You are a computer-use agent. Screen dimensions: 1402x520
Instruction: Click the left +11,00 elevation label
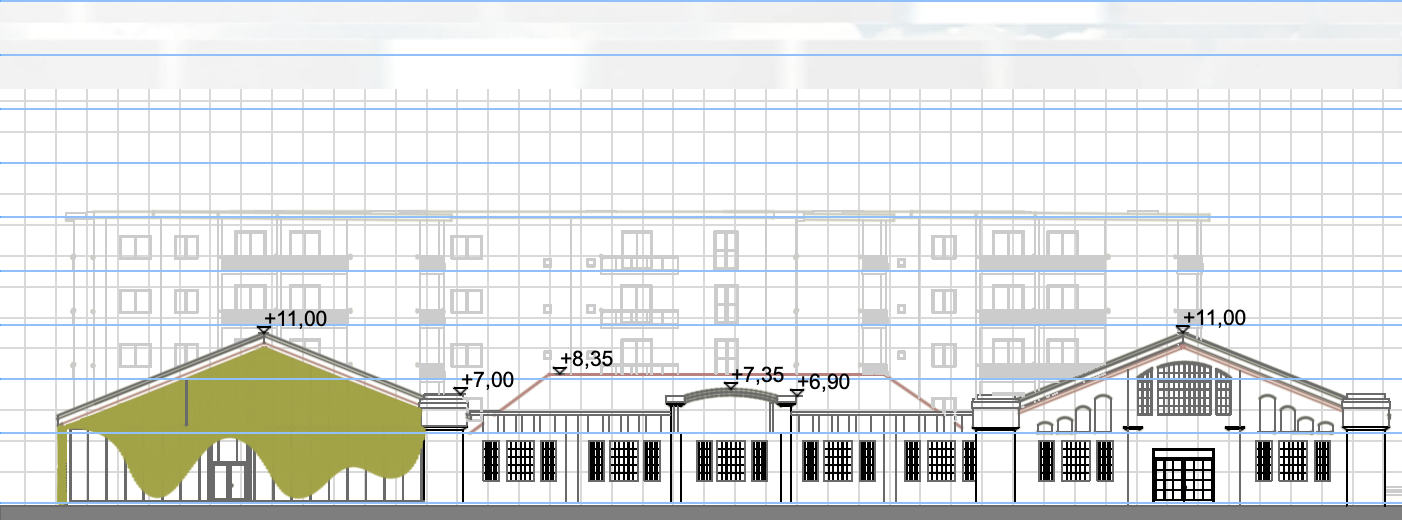click(296, 319)
